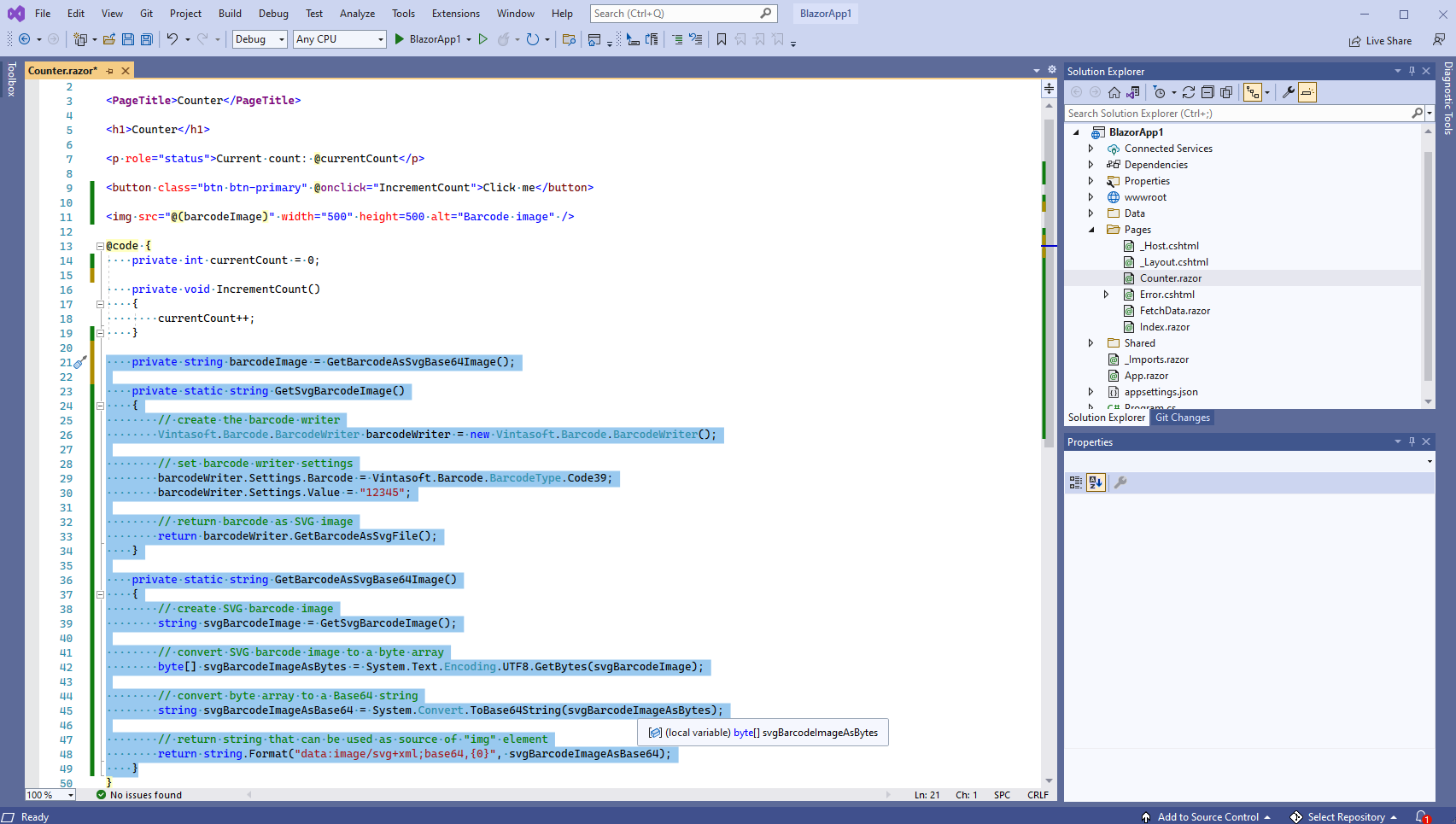
Task: Toggle Alphabetical sort in Properties panel
Action: [1096, 482]
